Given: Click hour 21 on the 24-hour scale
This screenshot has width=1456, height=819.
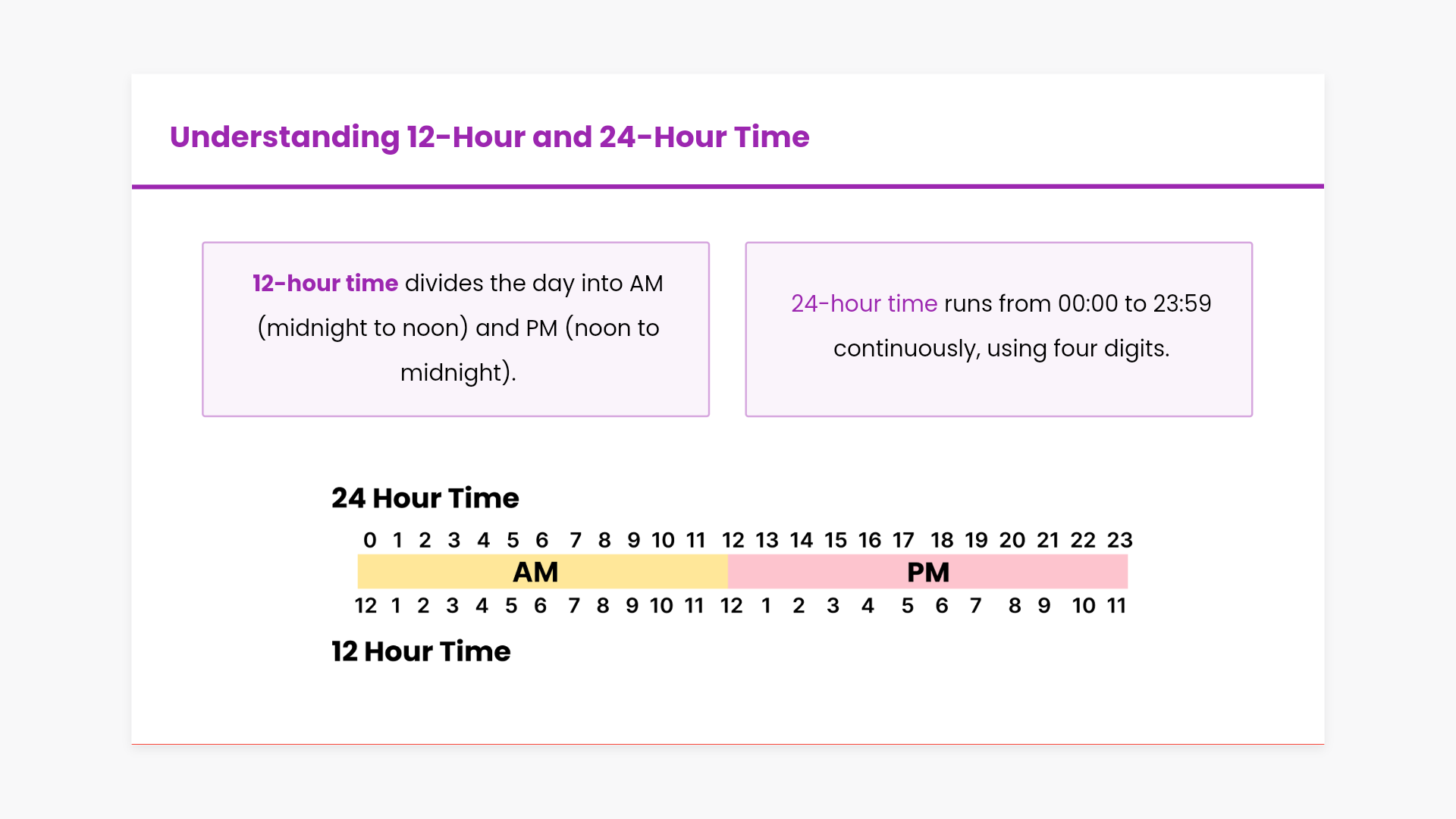Looking at the screenshot, I should (x=1047, y=541).
